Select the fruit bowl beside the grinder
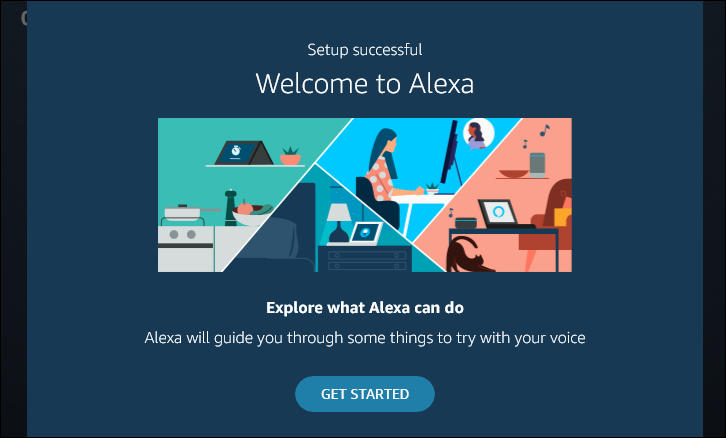726x438 pixels. [251, 213]
